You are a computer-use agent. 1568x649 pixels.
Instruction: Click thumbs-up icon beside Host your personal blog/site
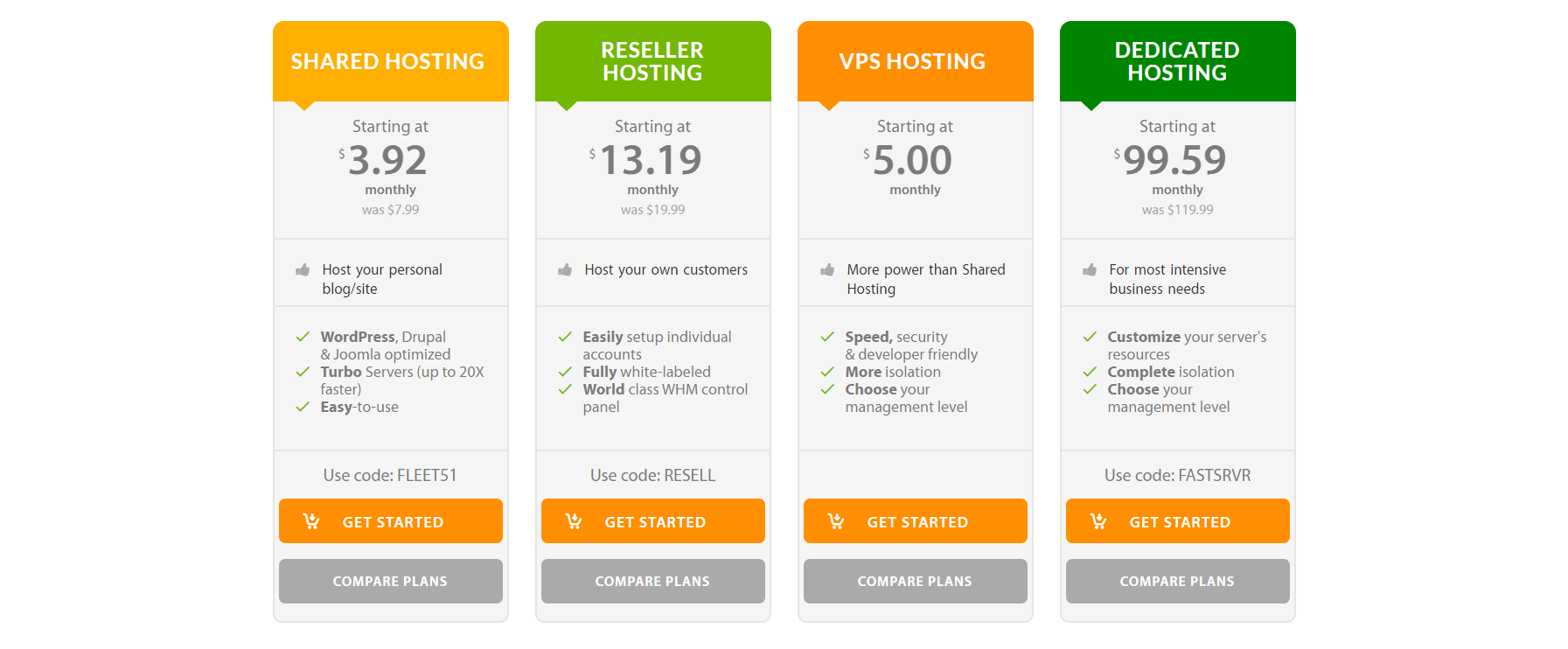303,269
